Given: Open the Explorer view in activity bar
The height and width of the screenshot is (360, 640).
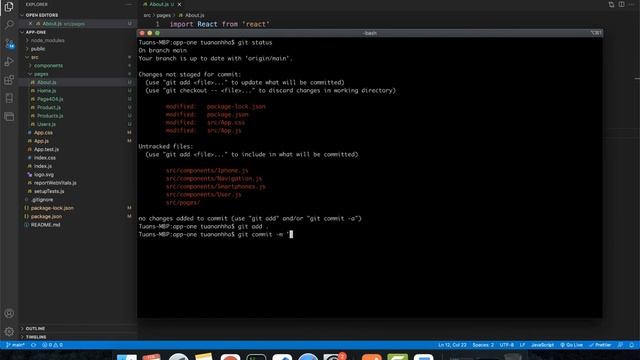Looking at the screenshot, I should tap(9, 7).
